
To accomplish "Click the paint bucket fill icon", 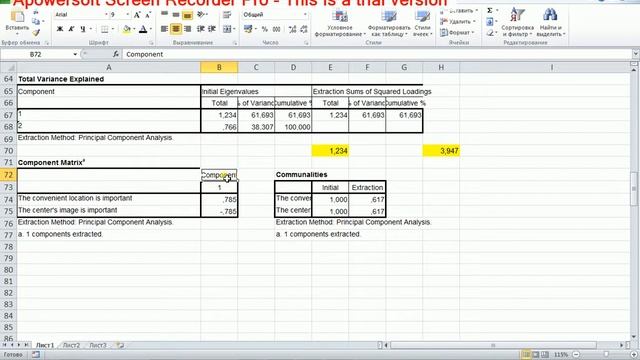I will (x=127, y=29).
